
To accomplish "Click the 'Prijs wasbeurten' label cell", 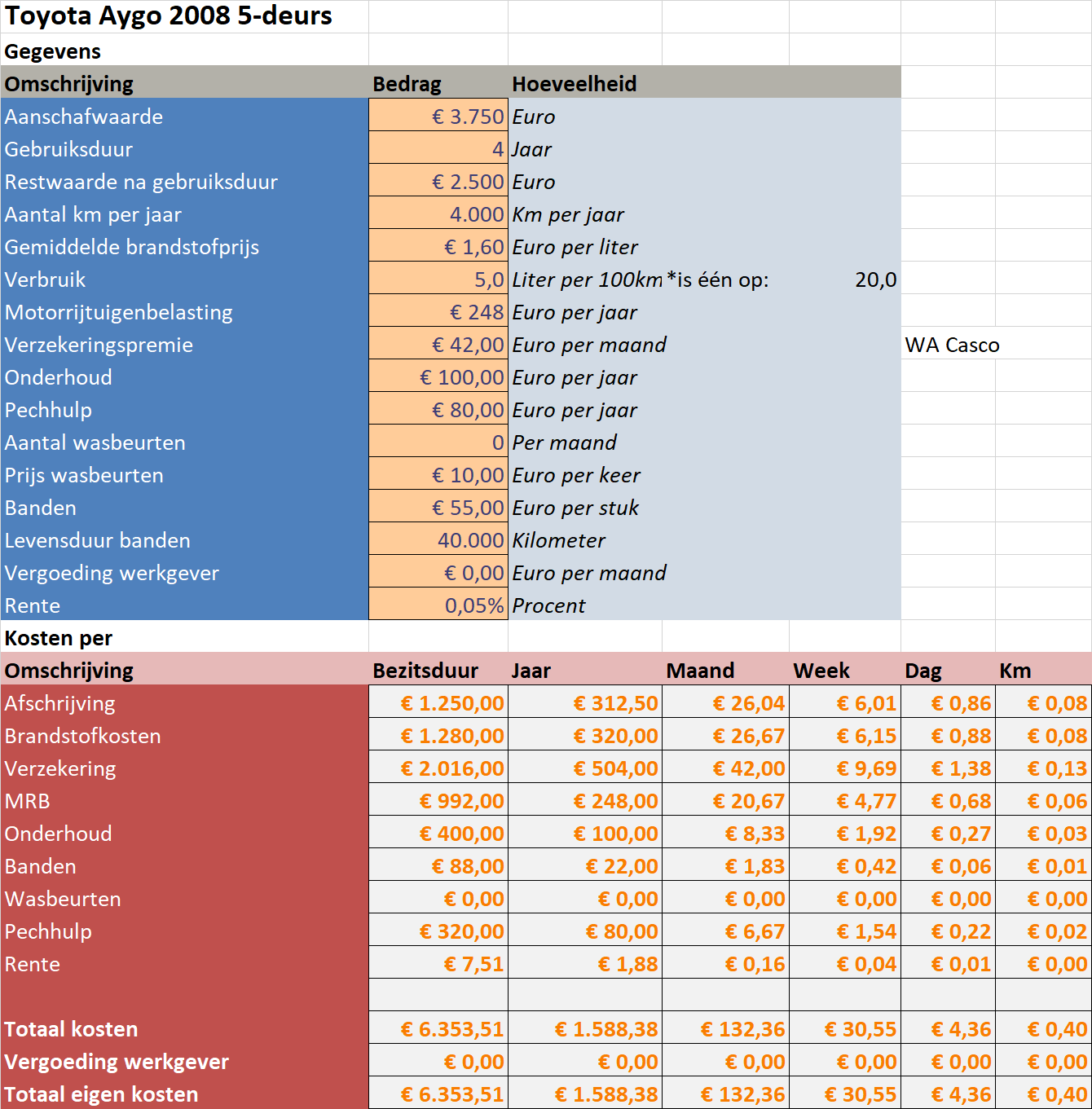I will point(184,473).
